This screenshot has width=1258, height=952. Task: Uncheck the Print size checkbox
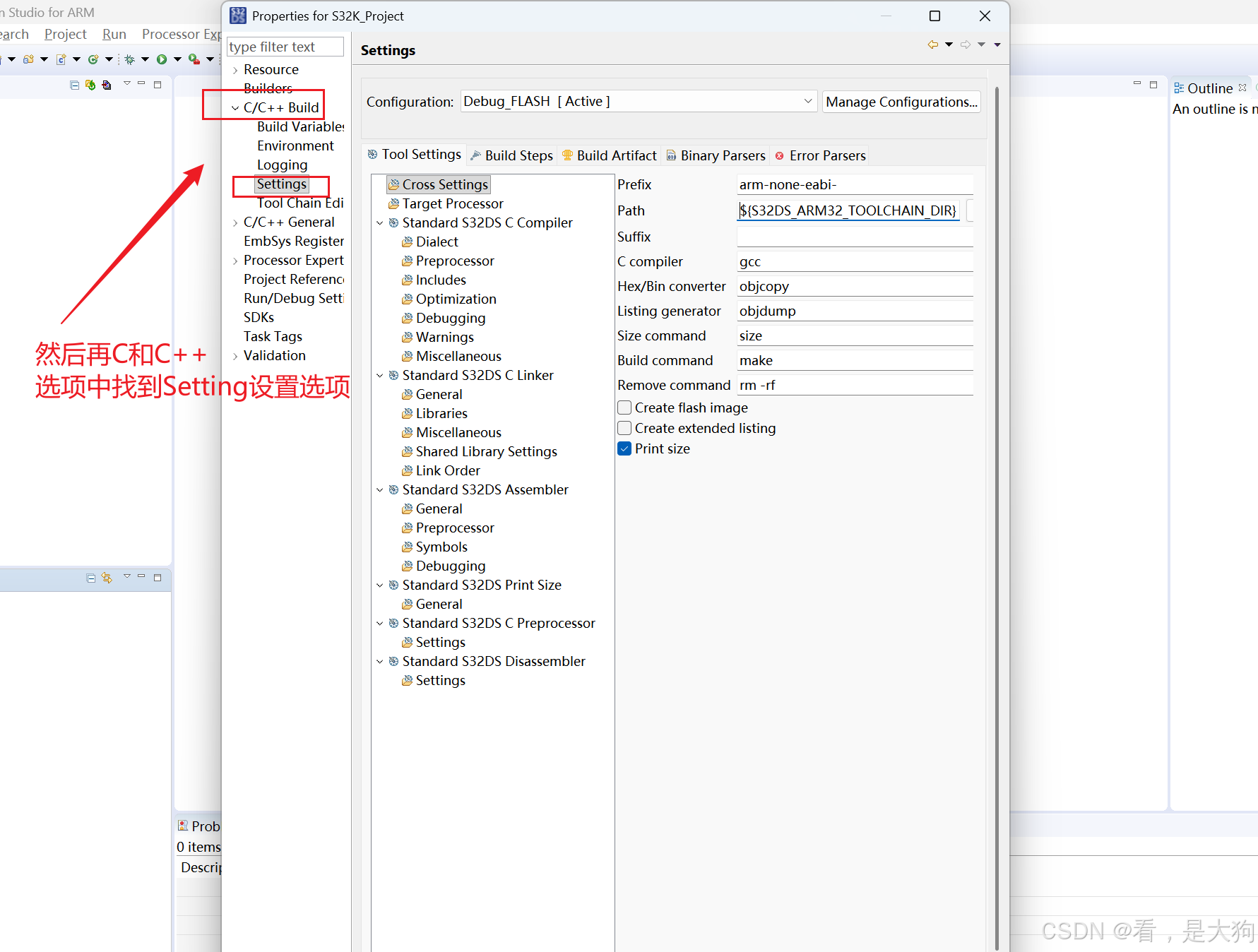click(x=624, y=448)
